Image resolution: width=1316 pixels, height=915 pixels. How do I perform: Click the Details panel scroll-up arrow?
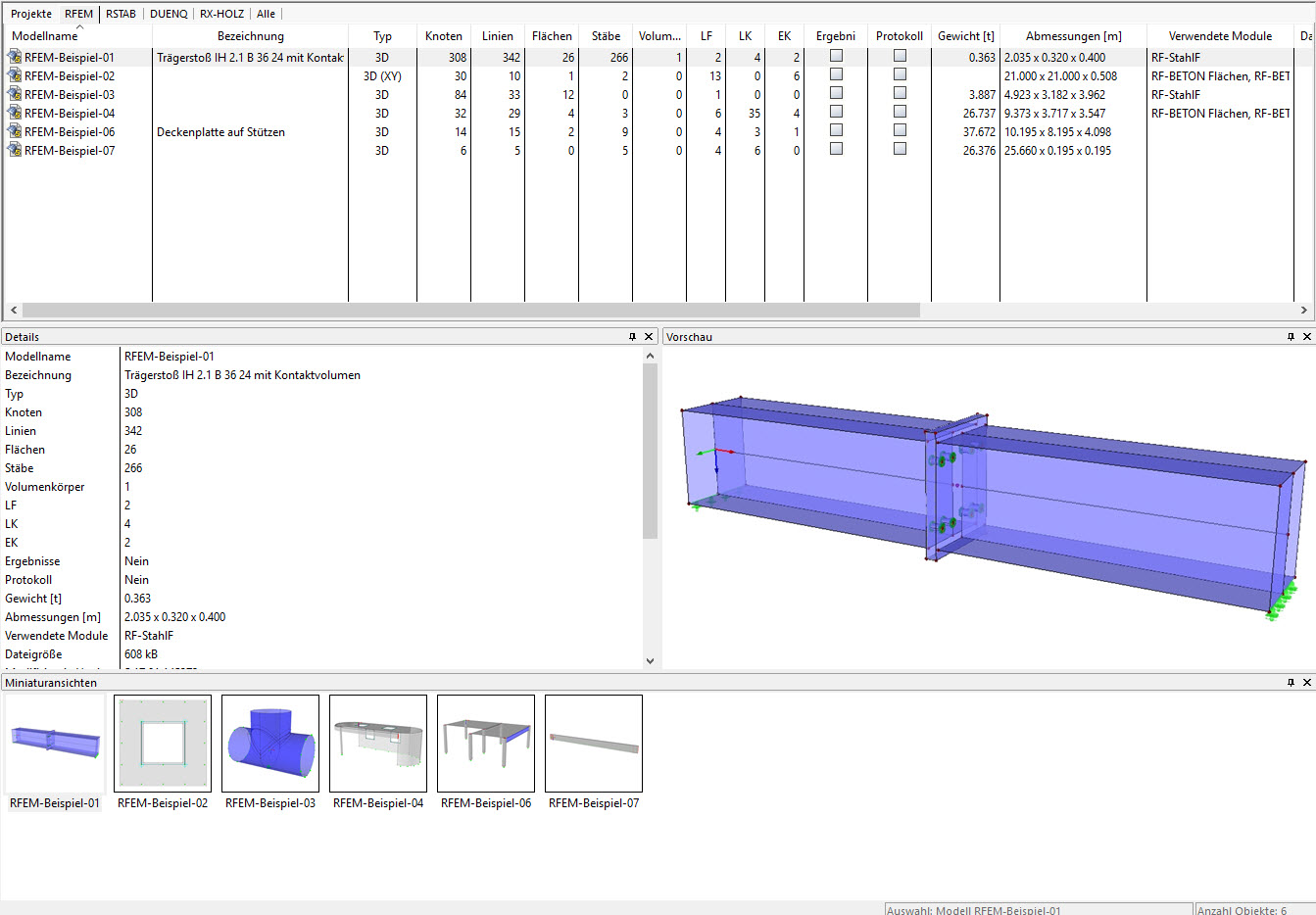[650, 356]
